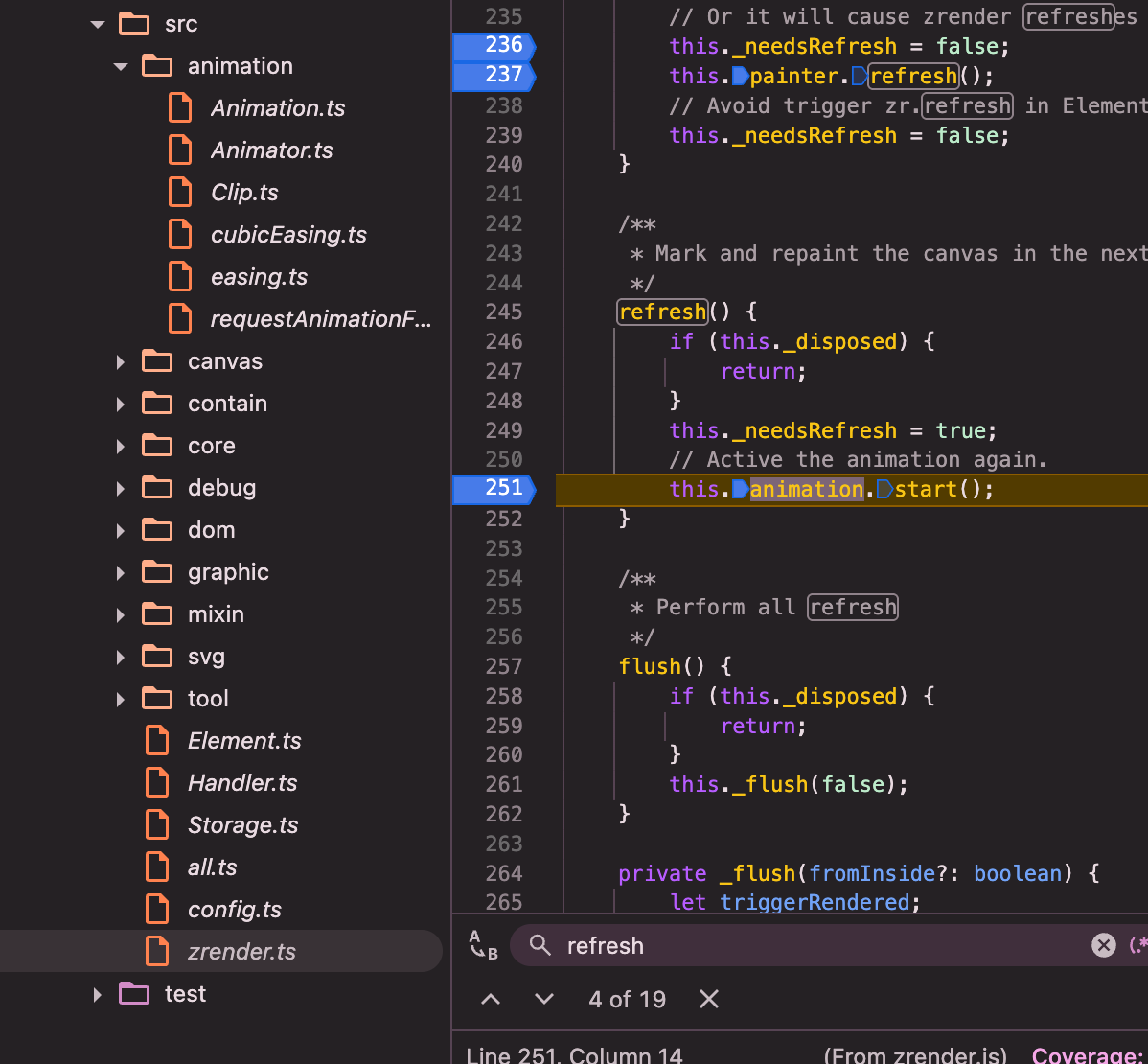The width and height of the screenshot is (1148, 1064).
Task: Click the zrender.ts file icon
Action: tap(157, 952)
